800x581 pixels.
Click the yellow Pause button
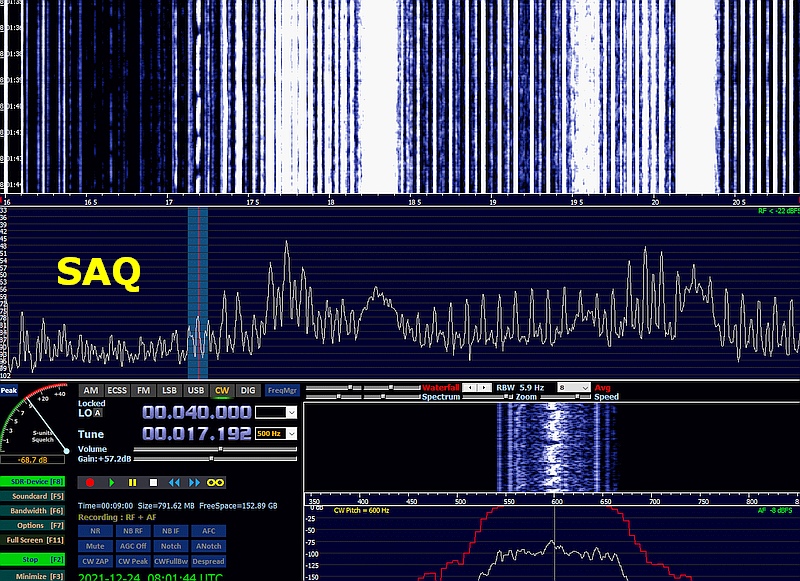coord(132,482)
